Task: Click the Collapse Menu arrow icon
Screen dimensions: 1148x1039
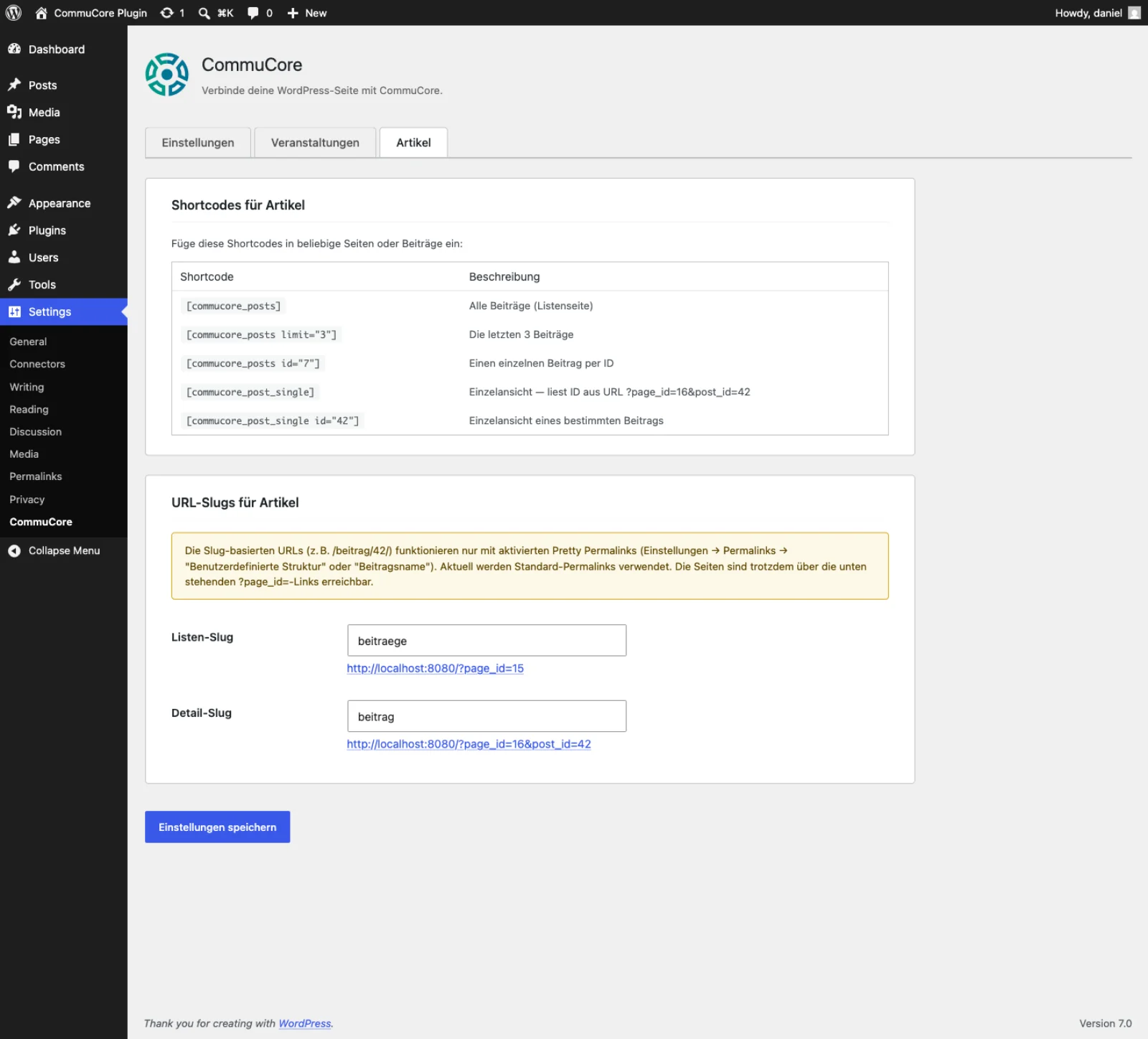Action: tap(14, 550)
